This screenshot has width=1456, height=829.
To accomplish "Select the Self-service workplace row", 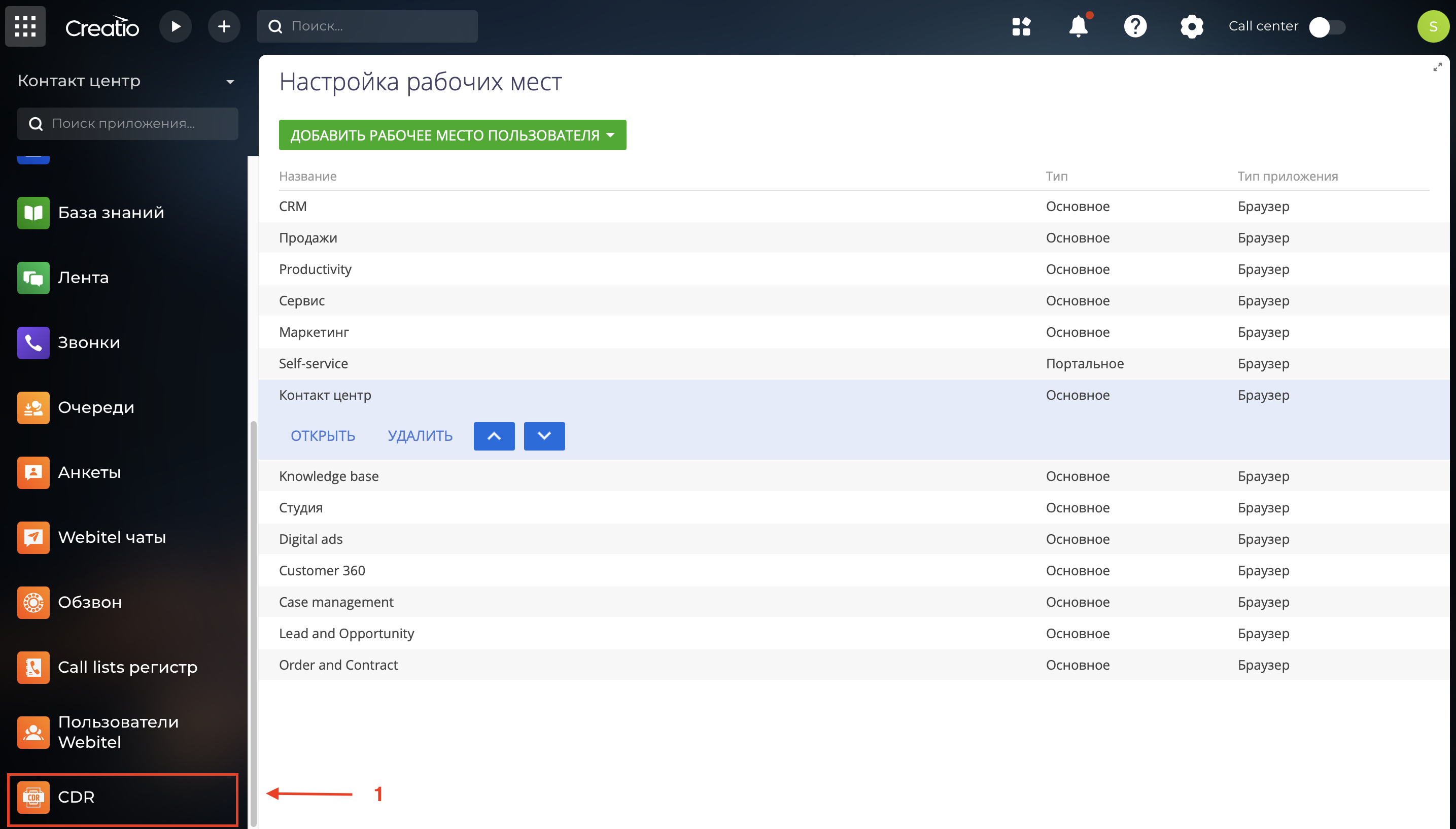I will coord(854,363).
